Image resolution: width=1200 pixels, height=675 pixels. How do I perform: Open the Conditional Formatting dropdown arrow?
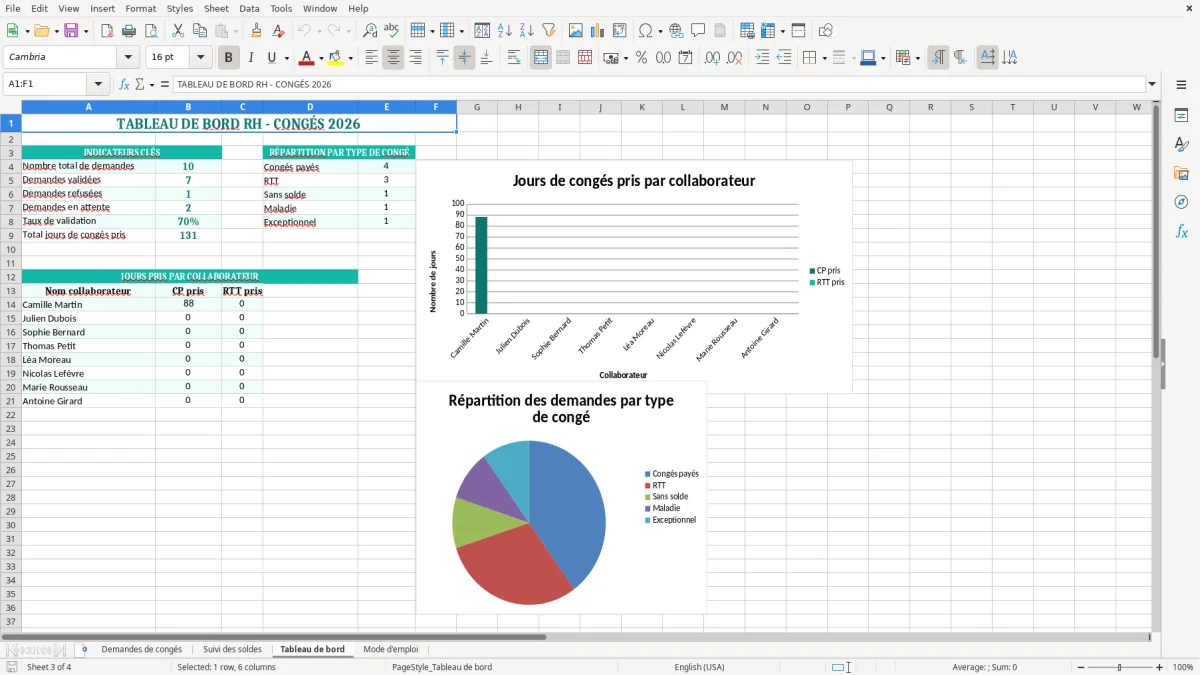pyautogui.click(x=917, y=58)
